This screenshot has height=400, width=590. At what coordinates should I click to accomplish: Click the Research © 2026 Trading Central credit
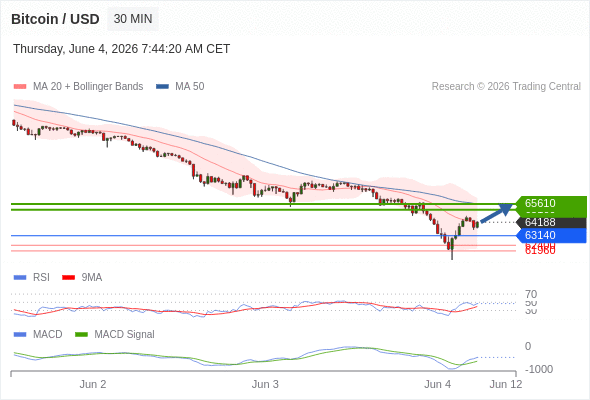506,87
